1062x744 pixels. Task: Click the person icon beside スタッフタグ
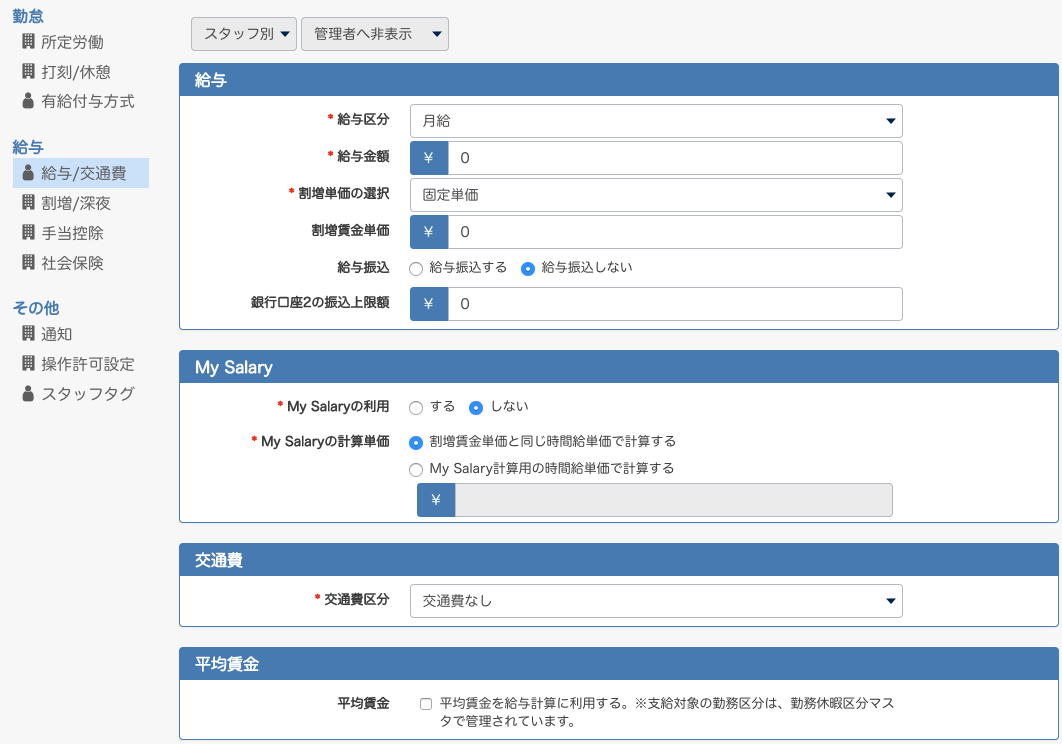[28, 393]
